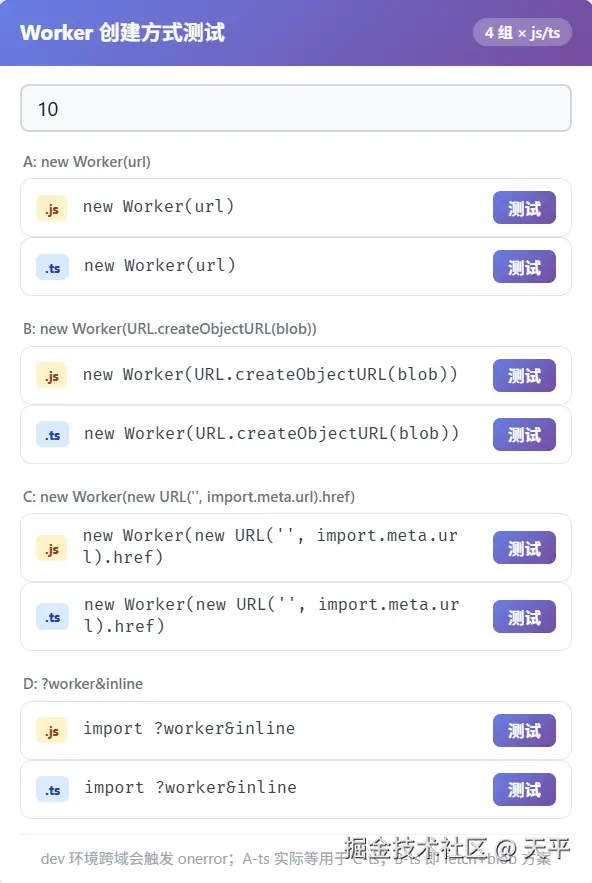Click the .ts badge beside createObjectURL row
The image size is (592, 883).
(52, 435)
